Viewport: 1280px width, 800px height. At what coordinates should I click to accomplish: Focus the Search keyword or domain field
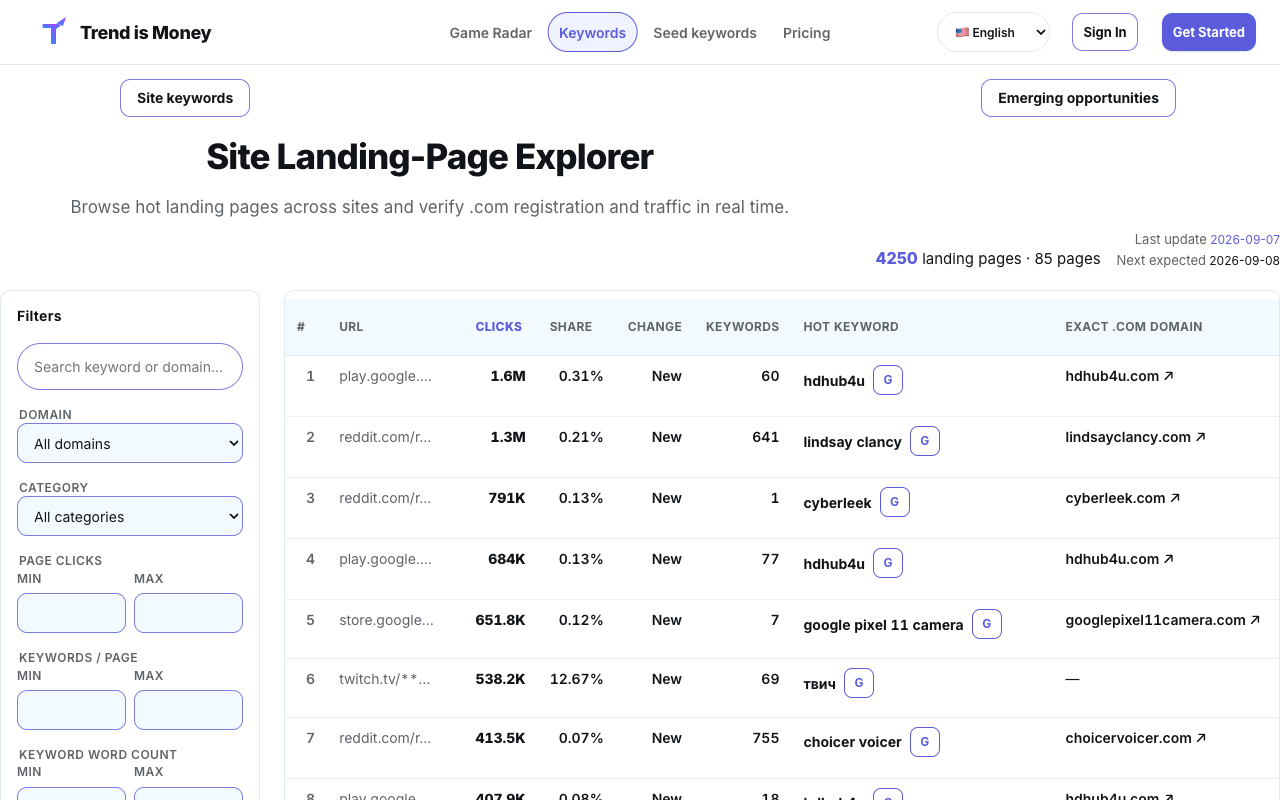tap(130, 367)
